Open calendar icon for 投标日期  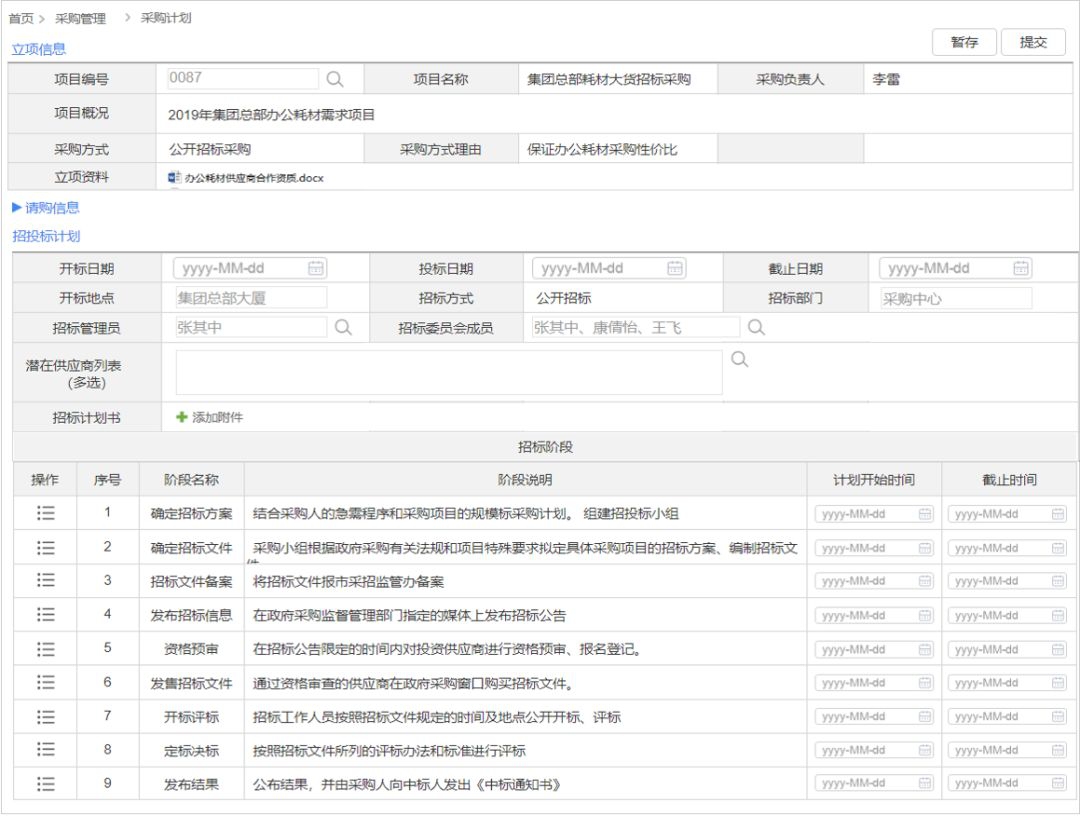click(x=675, y=268)
